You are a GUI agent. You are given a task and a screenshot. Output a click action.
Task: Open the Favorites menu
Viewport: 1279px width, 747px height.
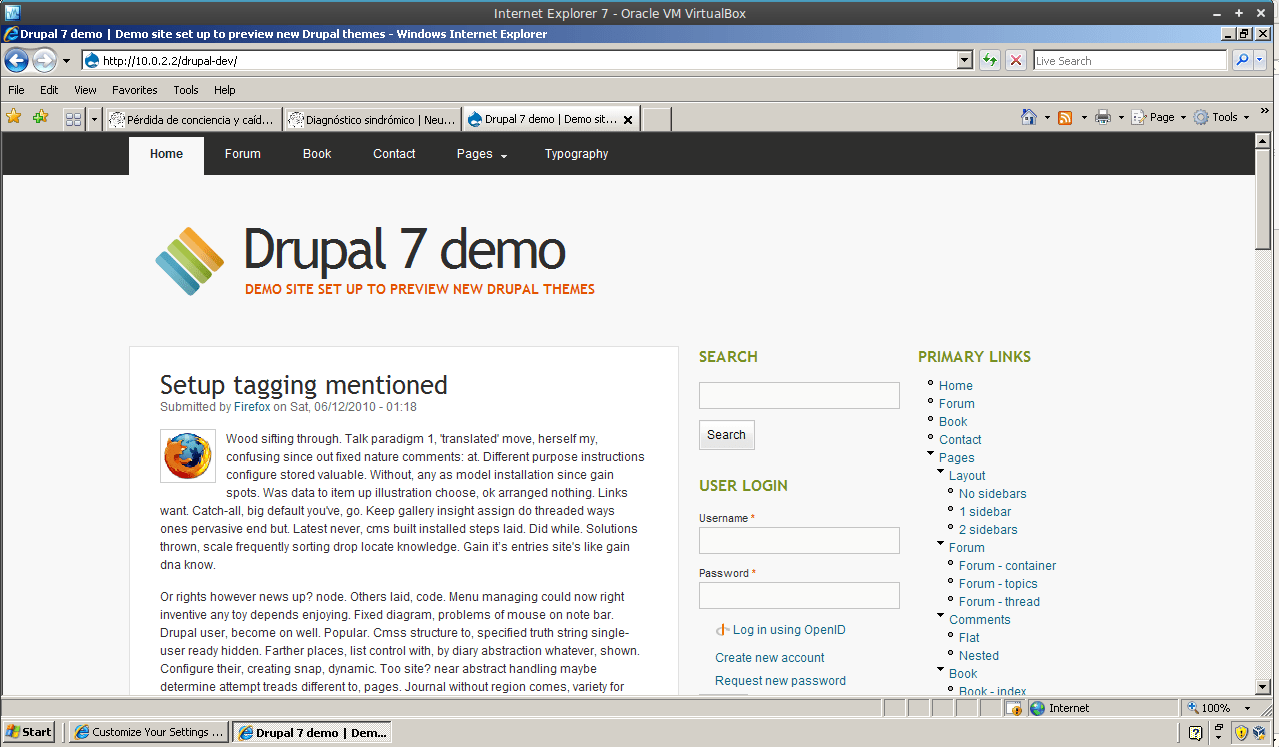click(x=134, y=90)
